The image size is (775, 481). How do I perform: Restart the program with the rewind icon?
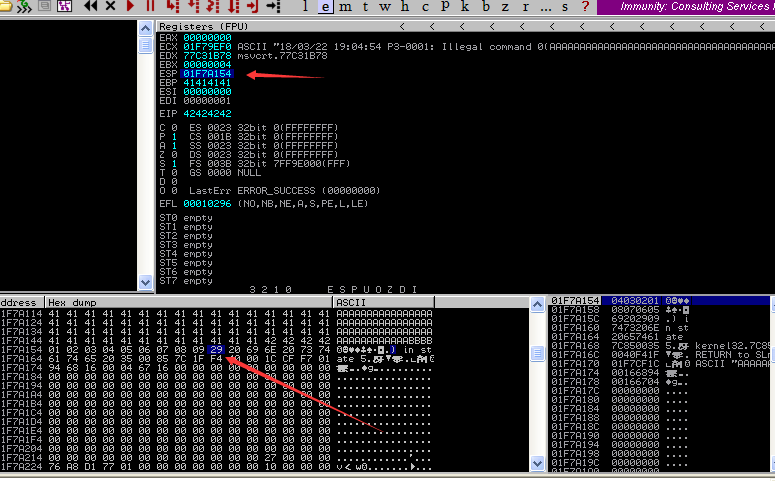(90, 6)
